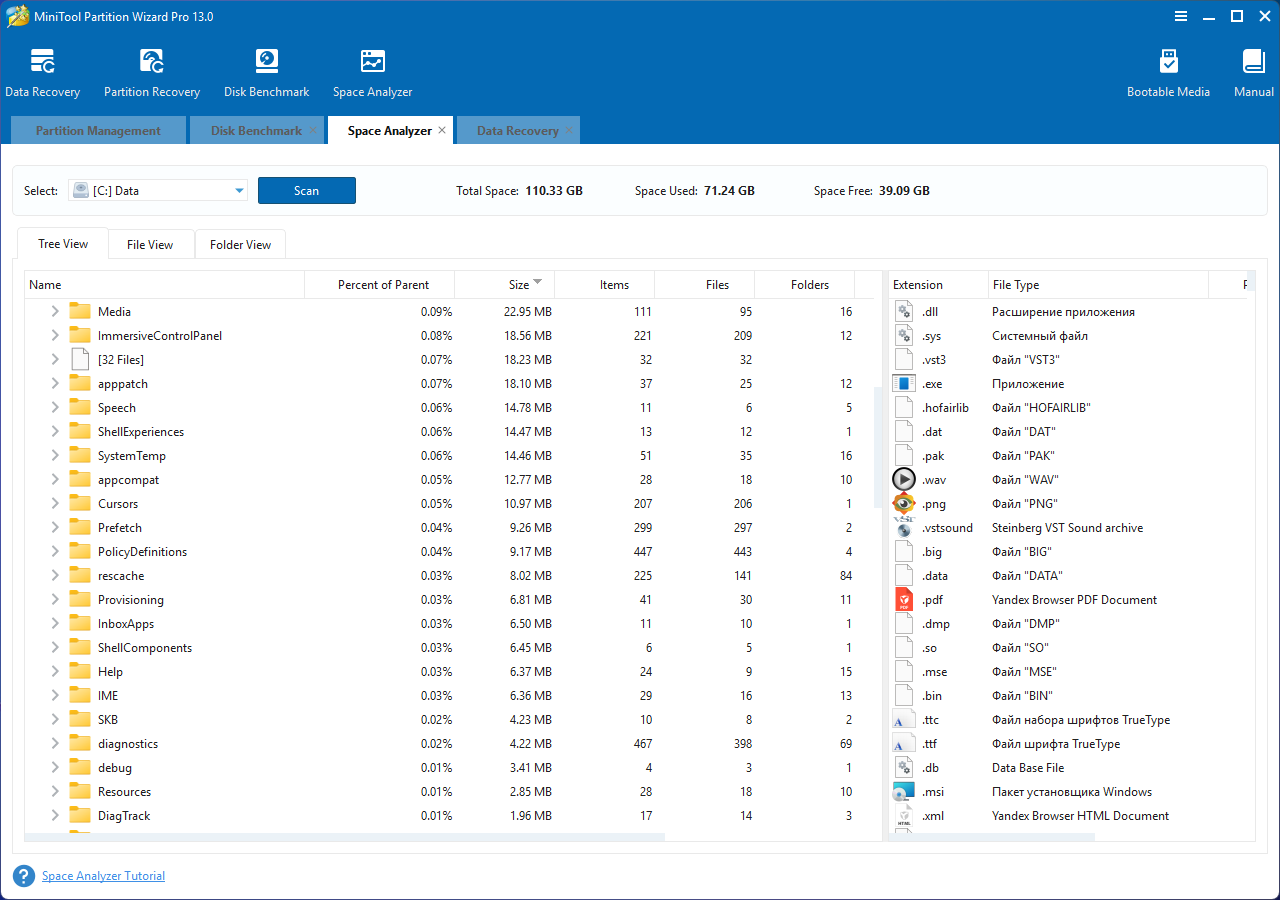Click the .ttc font icon
This screenshot has width=1280, height=900.
coord(904,720)
